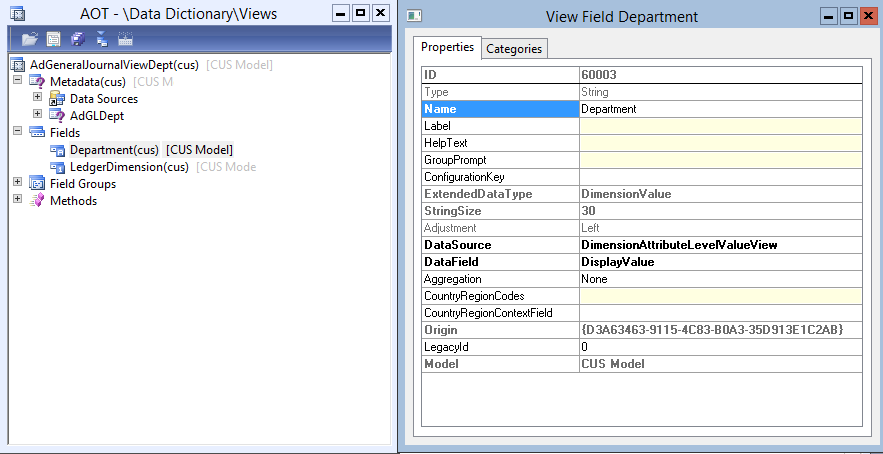This screenshot has width=883, height=454.
Task: Select the AdGLDept tree item
Action: click(97, 116)
